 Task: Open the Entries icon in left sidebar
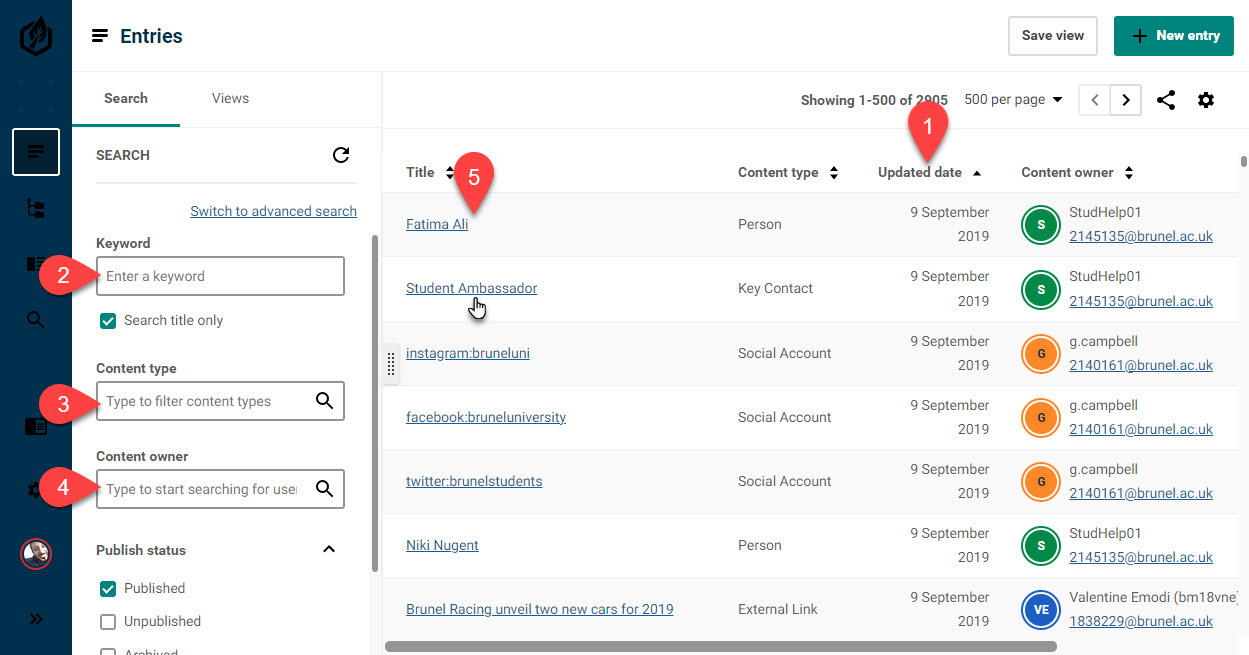coord(36,152)
